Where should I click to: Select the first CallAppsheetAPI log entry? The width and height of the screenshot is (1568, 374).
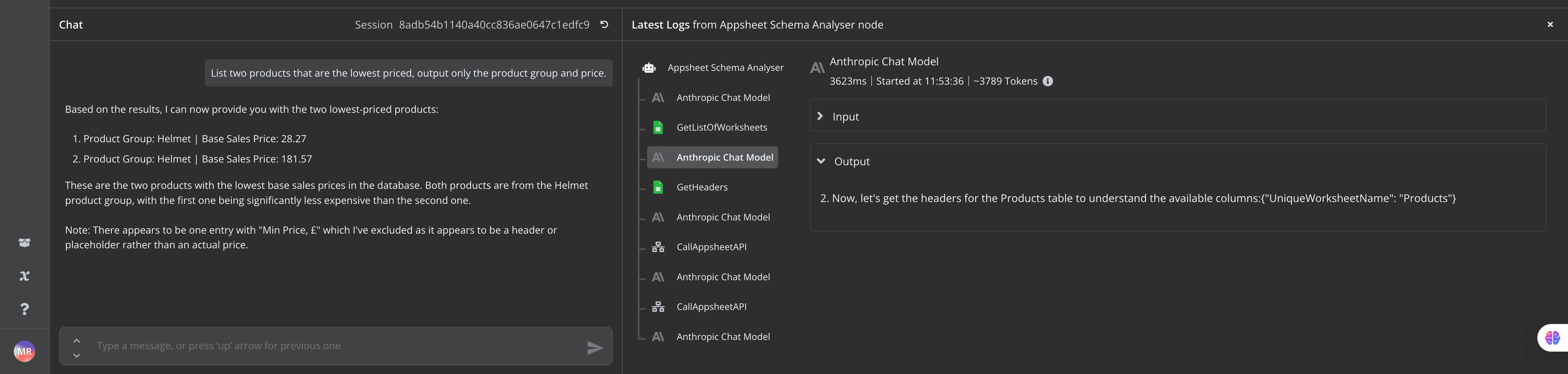pos(712,247)
